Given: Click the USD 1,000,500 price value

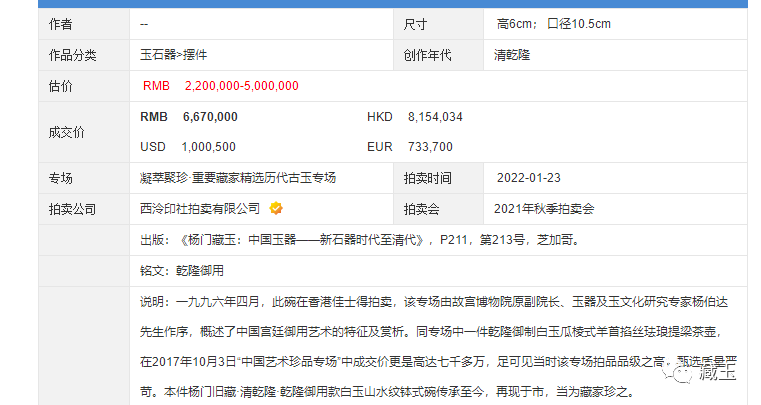Looking at the screenshot, I should click(x=208, y=146).
